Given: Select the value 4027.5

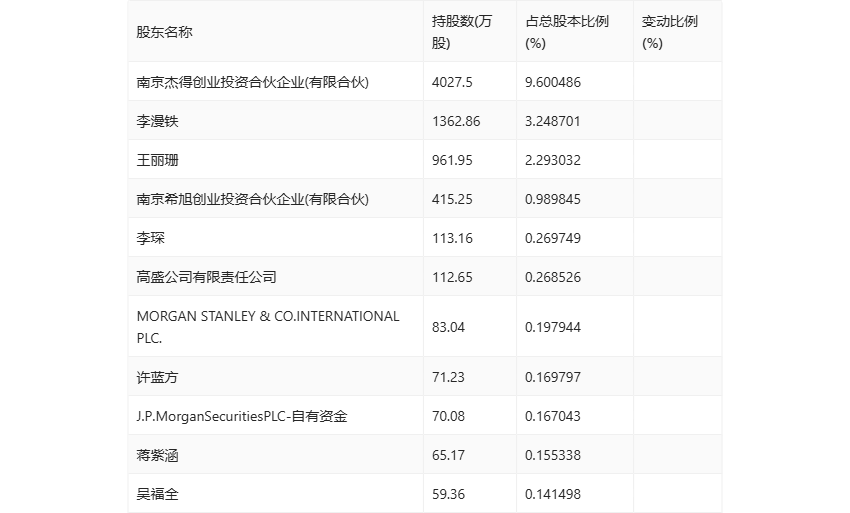Looking at the screenshot, I should (452, 82).
